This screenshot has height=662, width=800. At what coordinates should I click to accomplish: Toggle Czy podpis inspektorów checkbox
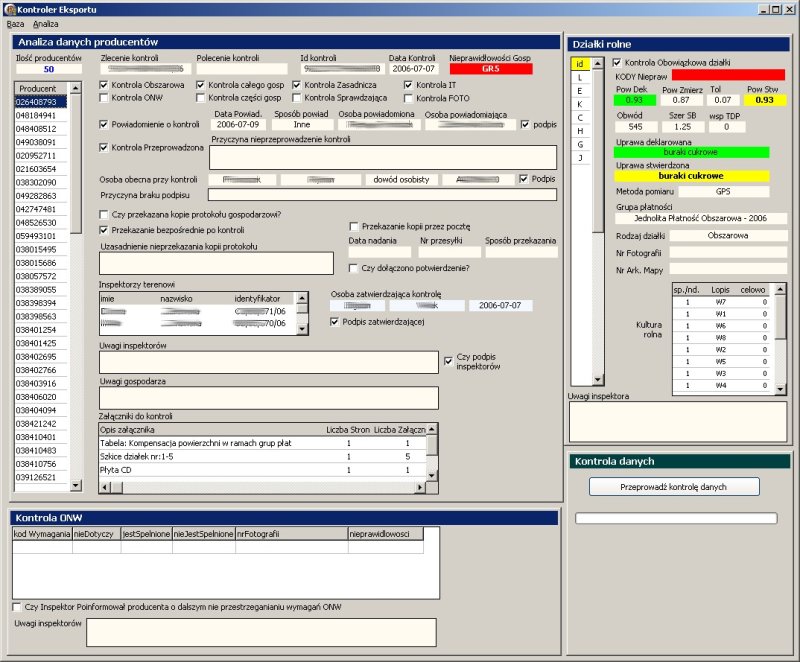coord(448,361)
